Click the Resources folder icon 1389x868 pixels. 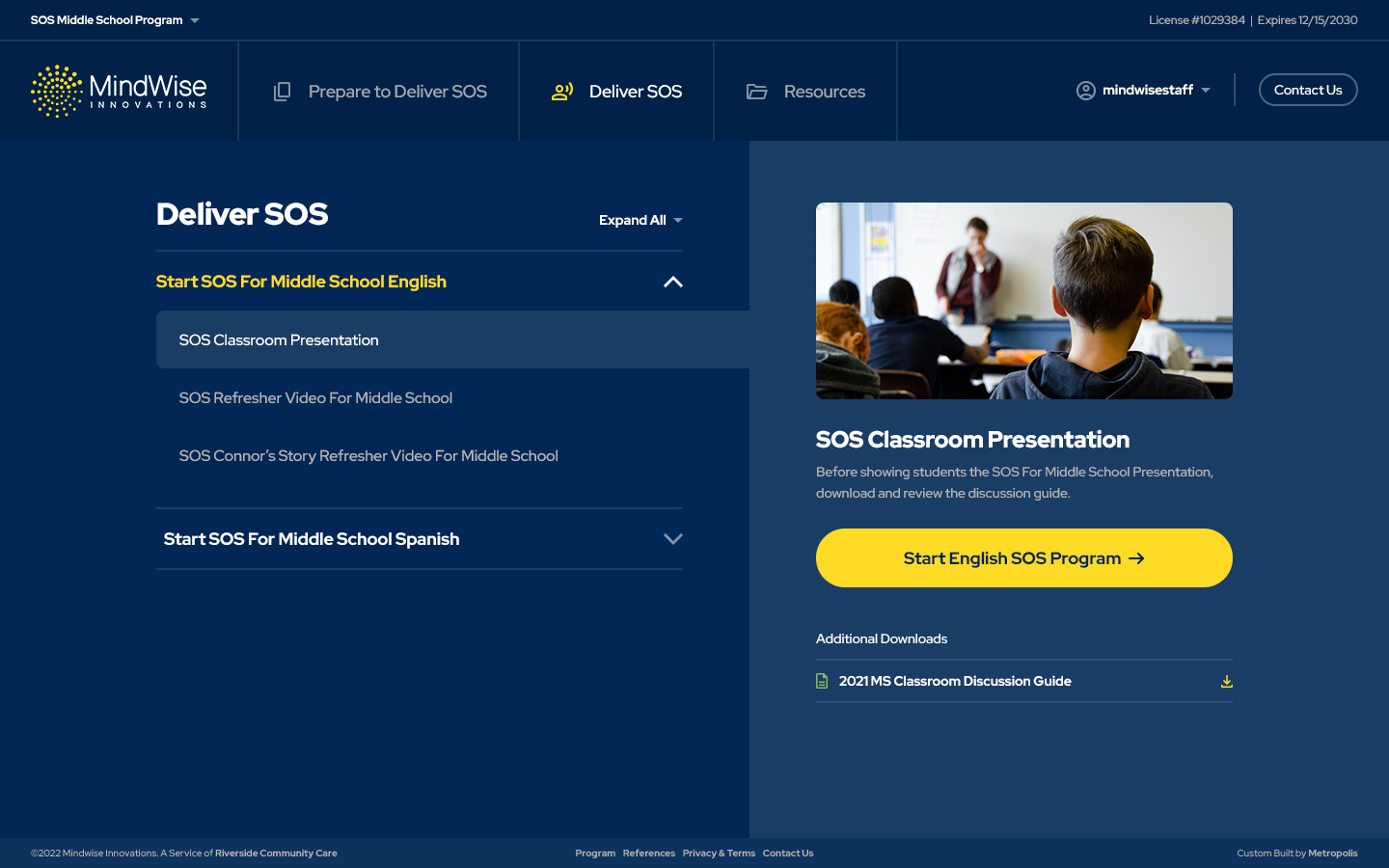click(757, 92)
